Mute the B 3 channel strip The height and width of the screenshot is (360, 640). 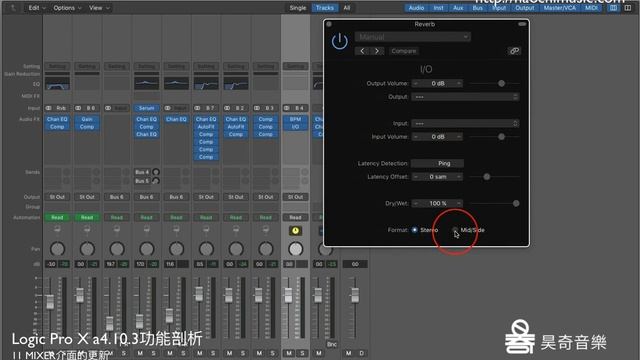pos(259,353)
